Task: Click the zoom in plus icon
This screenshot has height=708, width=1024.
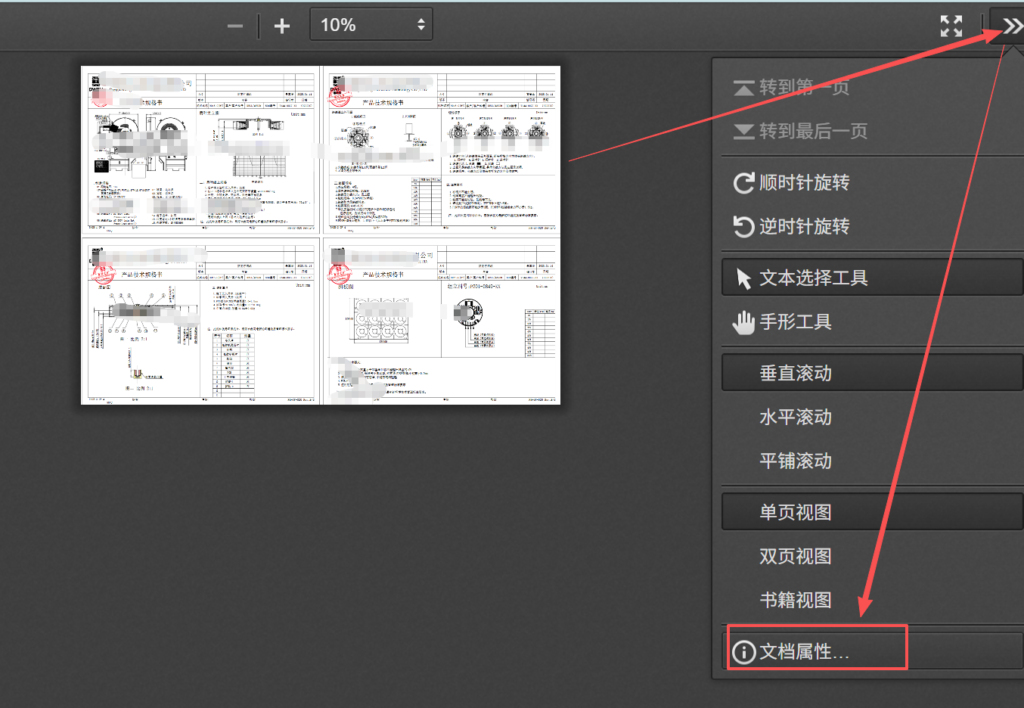Action: (x=281, y=26)
